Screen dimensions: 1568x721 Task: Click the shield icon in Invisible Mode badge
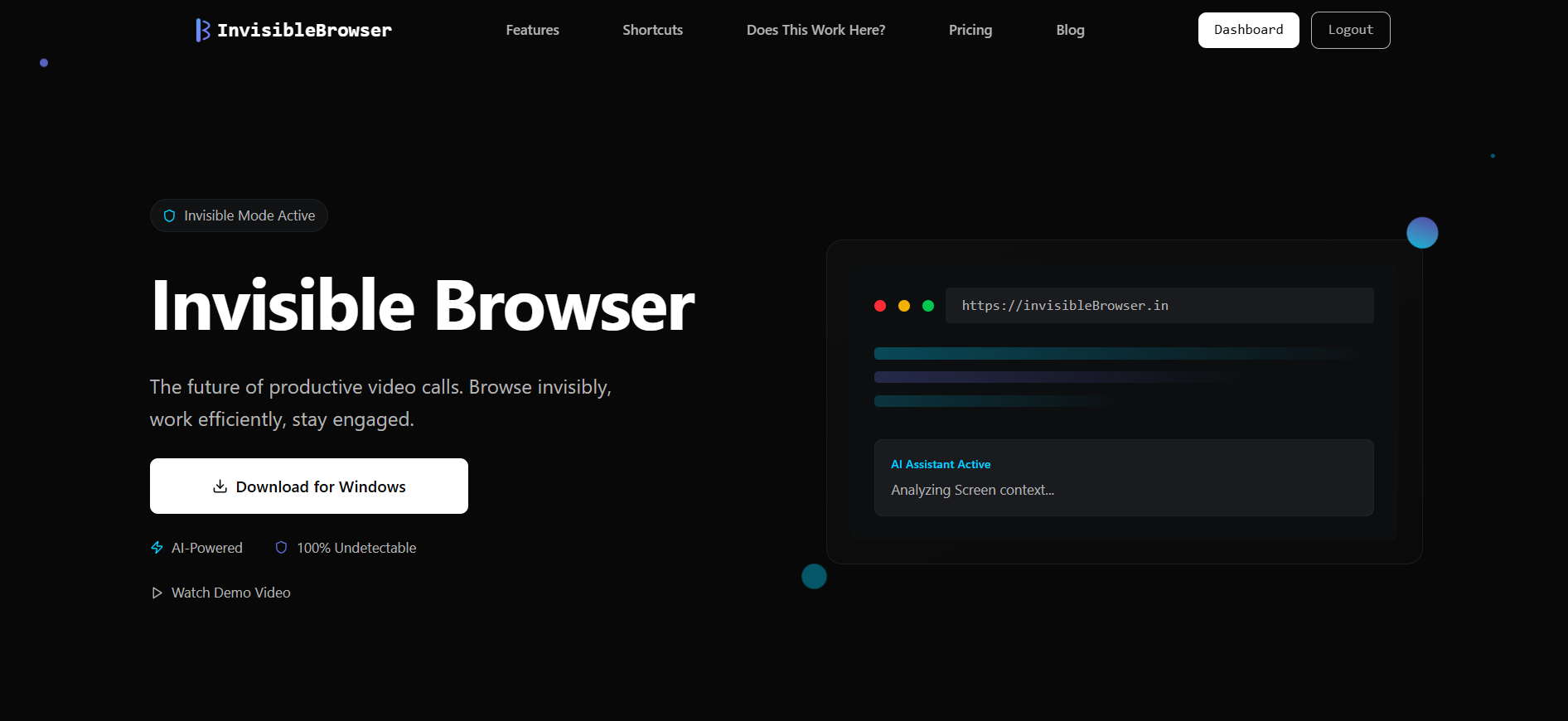pos(169,215)
